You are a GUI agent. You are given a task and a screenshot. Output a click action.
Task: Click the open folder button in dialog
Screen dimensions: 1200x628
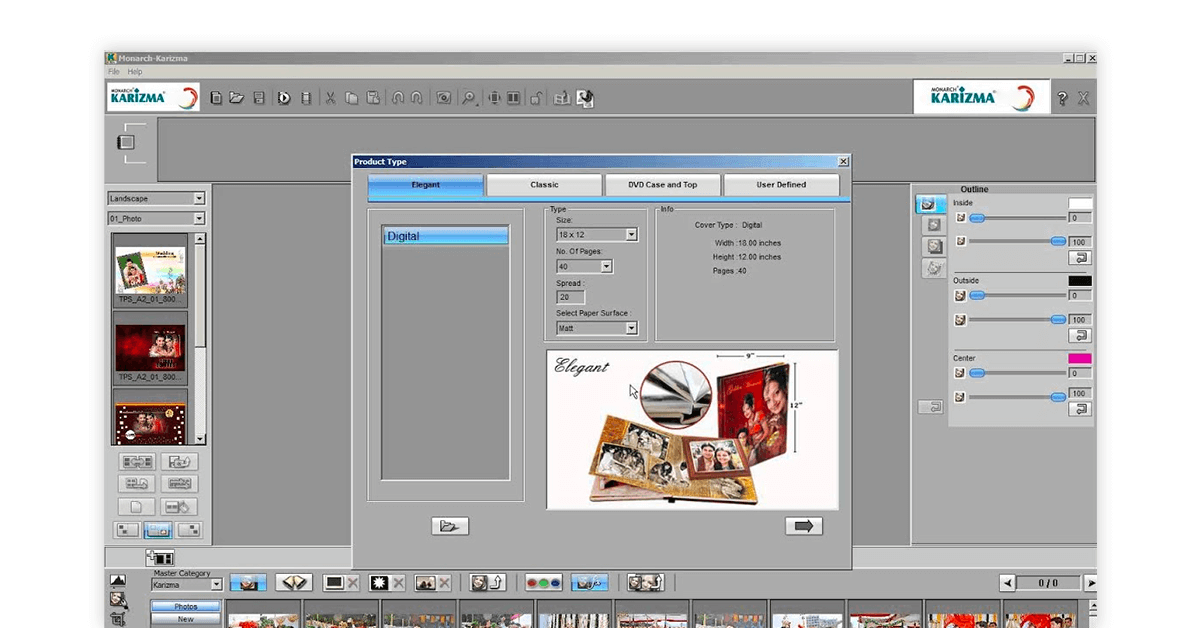[x=450, y=526]
